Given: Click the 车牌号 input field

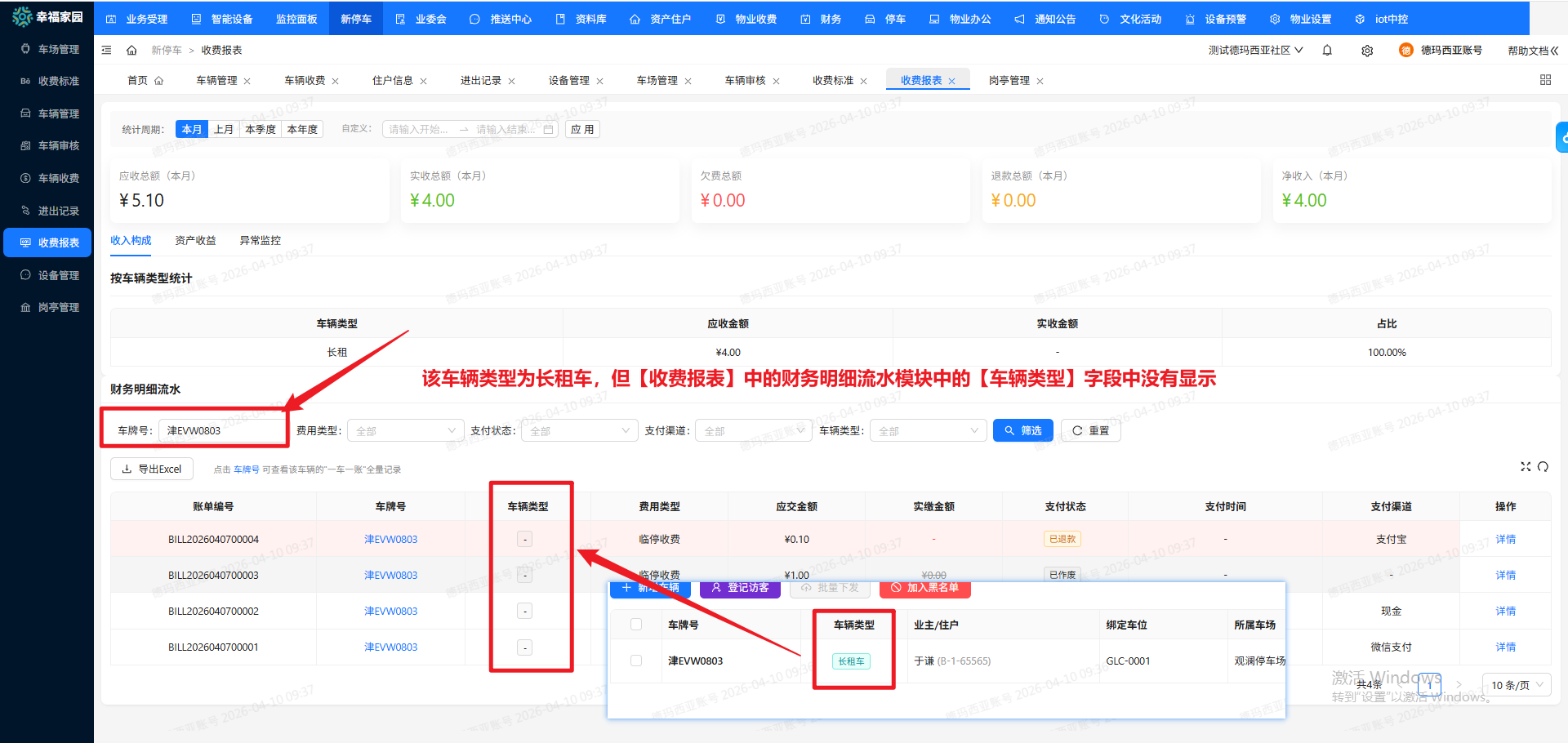Looking at the screenshot, I should click(x=220, y=431).
